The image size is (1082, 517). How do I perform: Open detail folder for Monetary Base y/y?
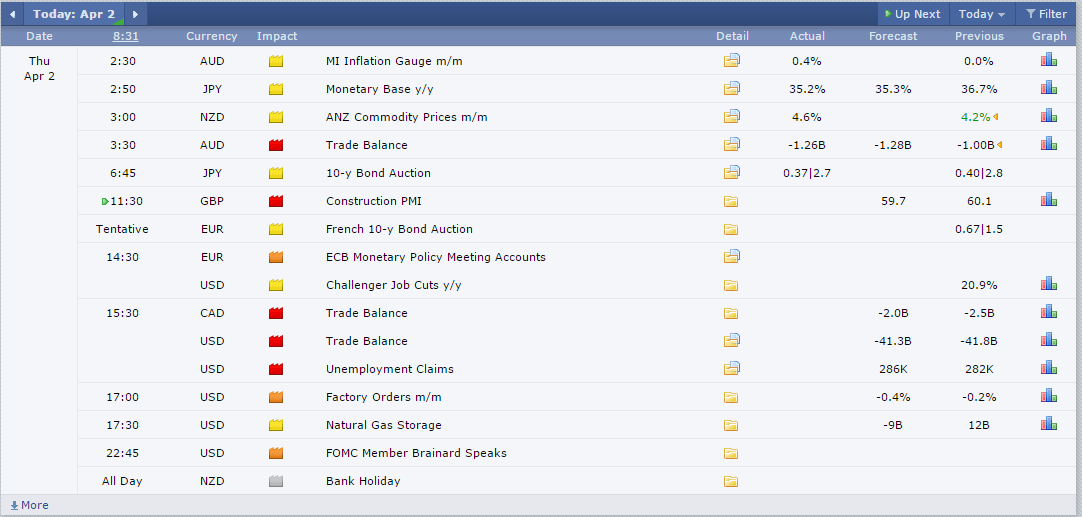coord(731,88)
